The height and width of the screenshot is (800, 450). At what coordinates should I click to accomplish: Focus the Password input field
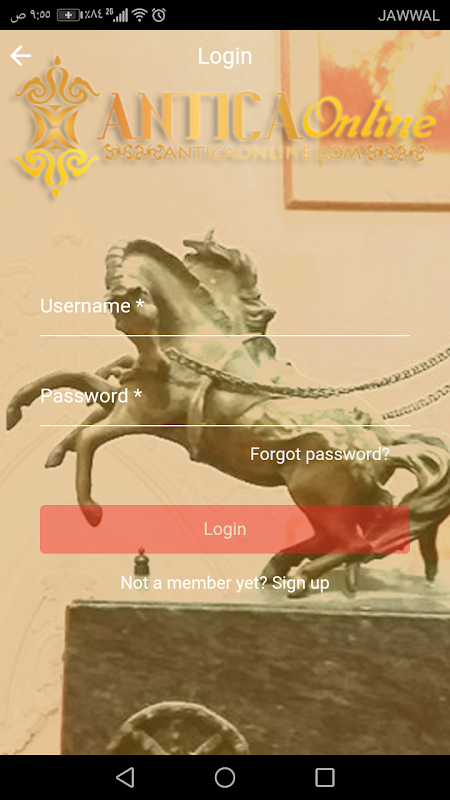[x=224, y=402]
